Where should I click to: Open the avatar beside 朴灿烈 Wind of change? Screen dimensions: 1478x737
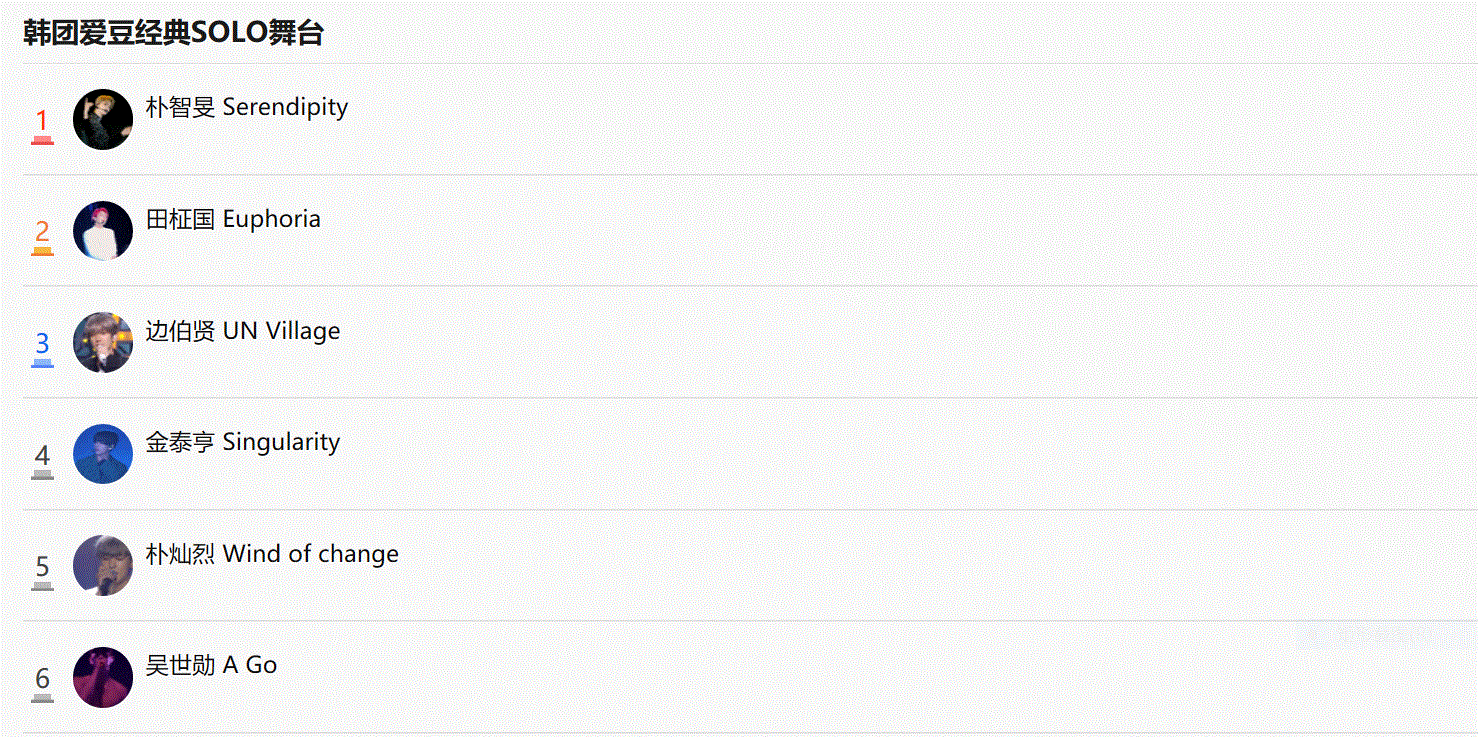[103, 566]
